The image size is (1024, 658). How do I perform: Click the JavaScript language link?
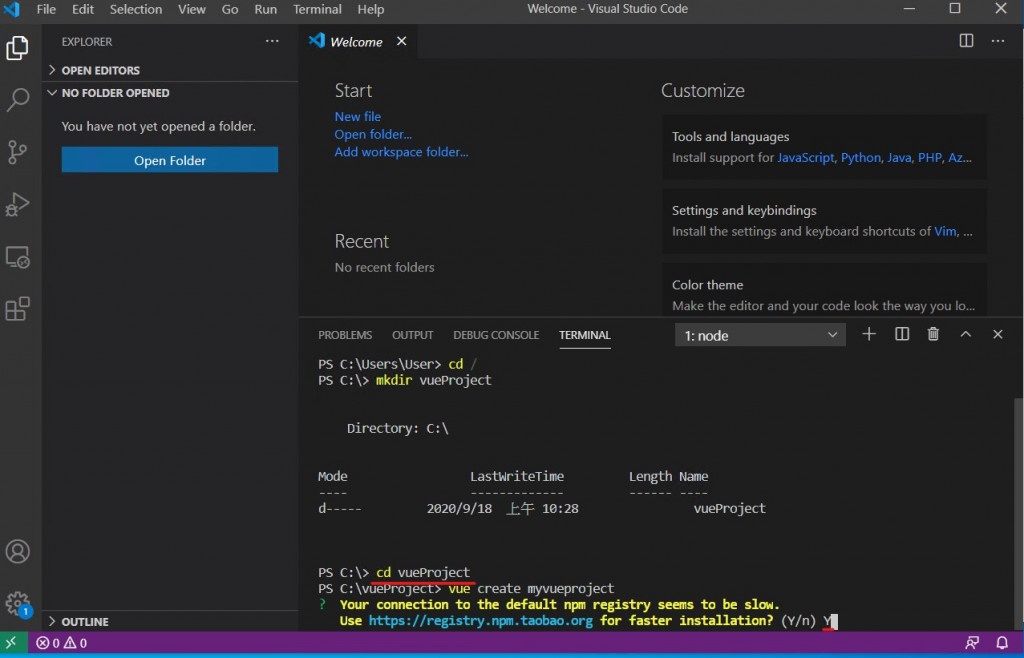(806, 157)
